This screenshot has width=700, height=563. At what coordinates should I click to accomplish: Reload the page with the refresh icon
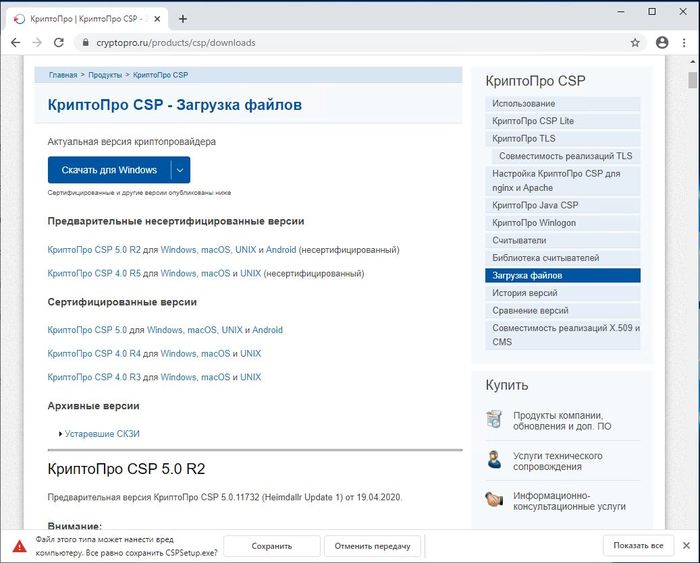point(58,42)
